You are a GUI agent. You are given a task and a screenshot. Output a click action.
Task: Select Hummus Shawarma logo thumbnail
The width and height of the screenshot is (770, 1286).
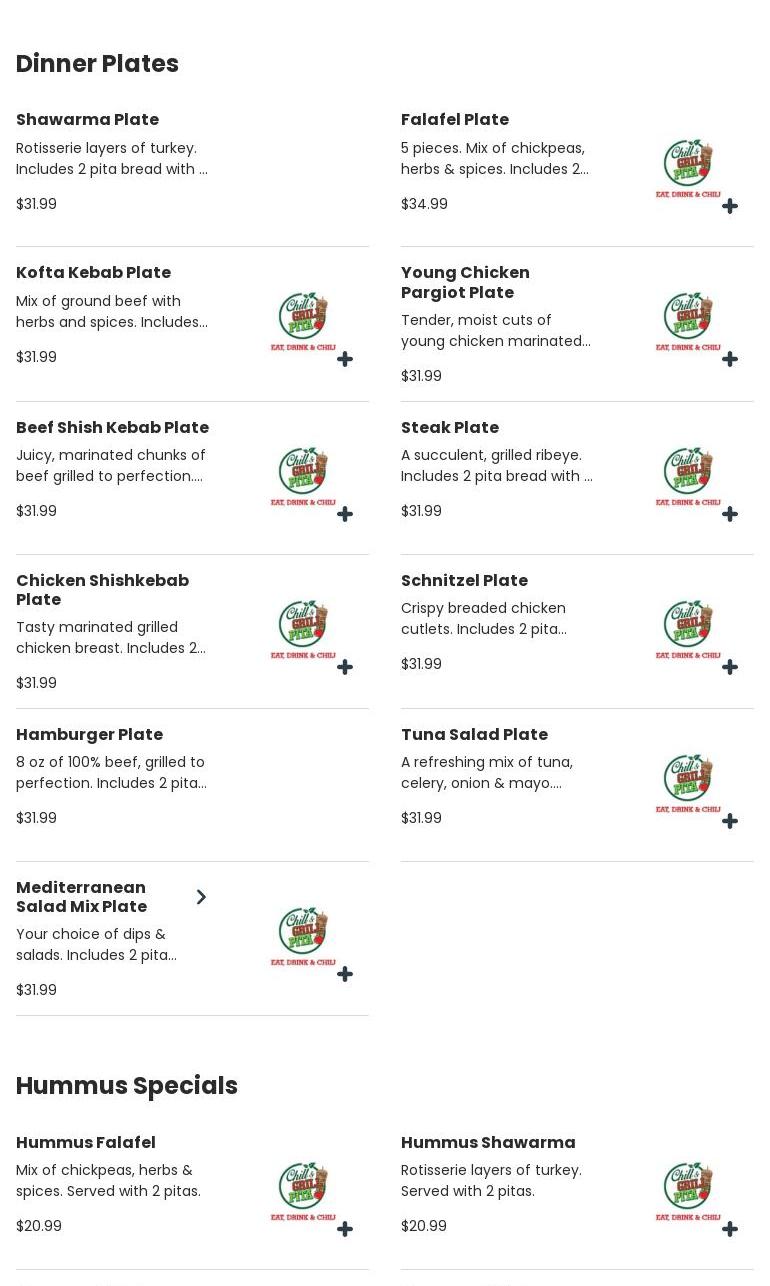click(688, 1191)
